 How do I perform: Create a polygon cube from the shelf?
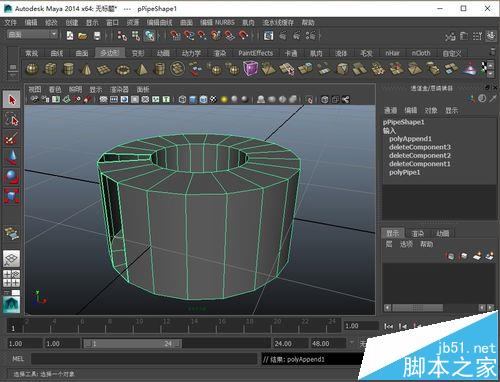coord(50,69)
